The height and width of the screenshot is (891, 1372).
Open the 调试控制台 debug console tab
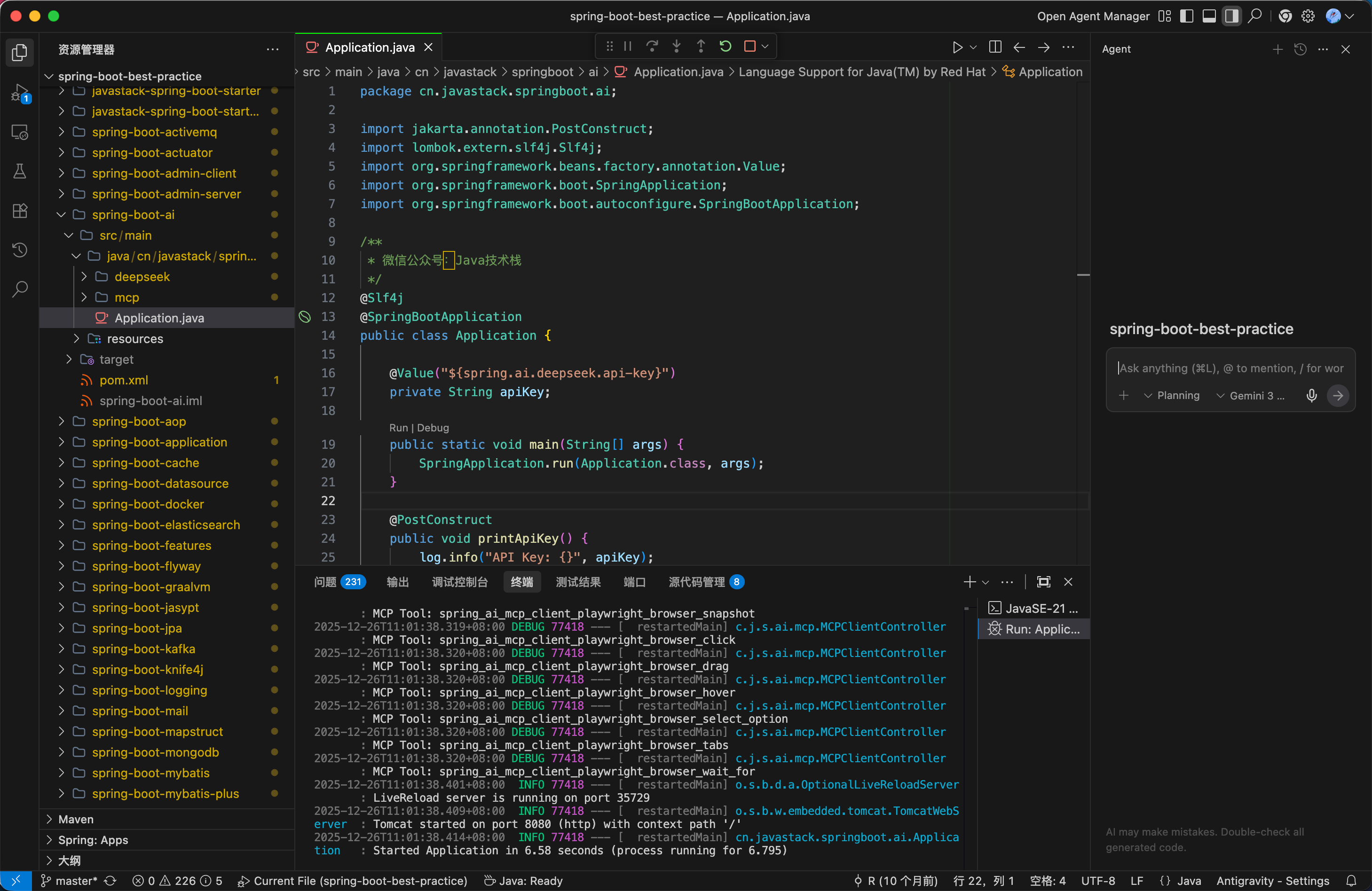tap(459, 581)
